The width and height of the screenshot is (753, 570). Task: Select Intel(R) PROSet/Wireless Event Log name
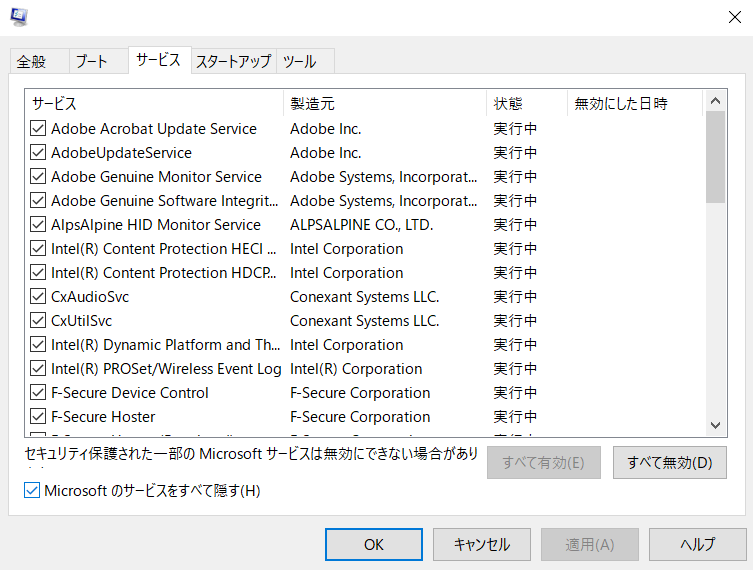[166, 369]
